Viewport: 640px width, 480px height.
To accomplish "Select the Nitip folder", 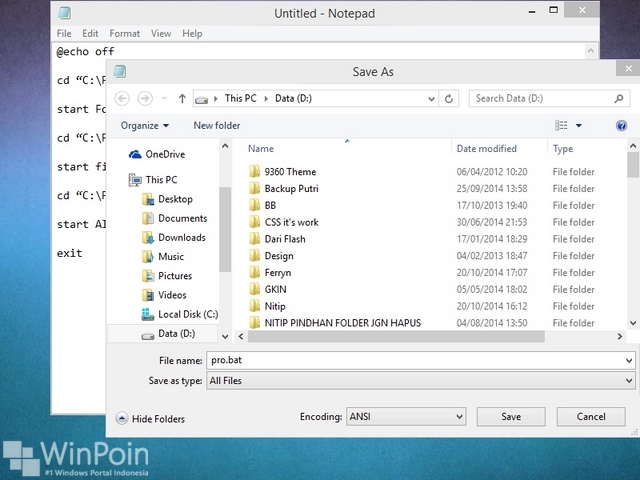I will [267, 306].
